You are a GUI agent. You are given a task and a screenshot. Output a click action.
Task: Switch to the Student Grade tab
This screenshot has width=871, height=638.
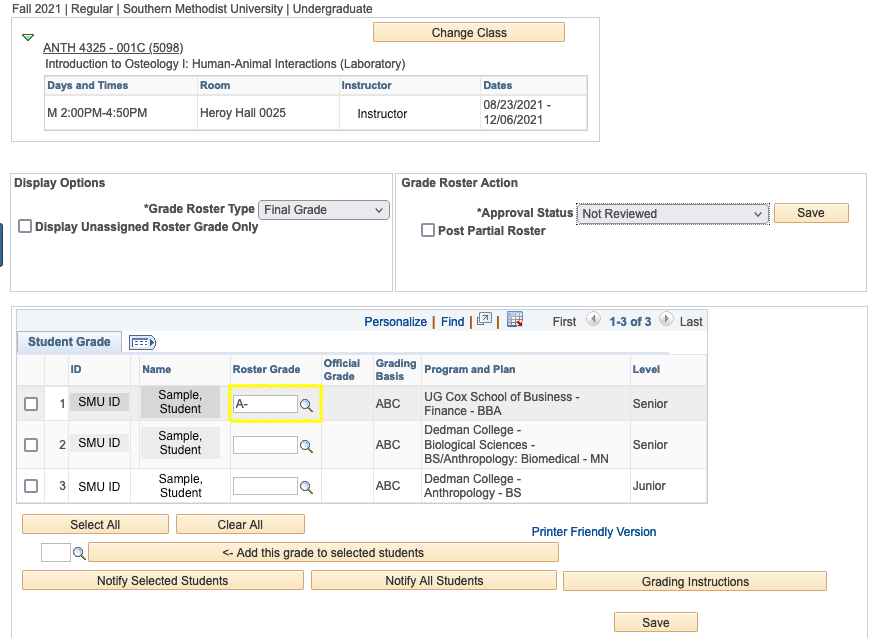coord(69,341)
